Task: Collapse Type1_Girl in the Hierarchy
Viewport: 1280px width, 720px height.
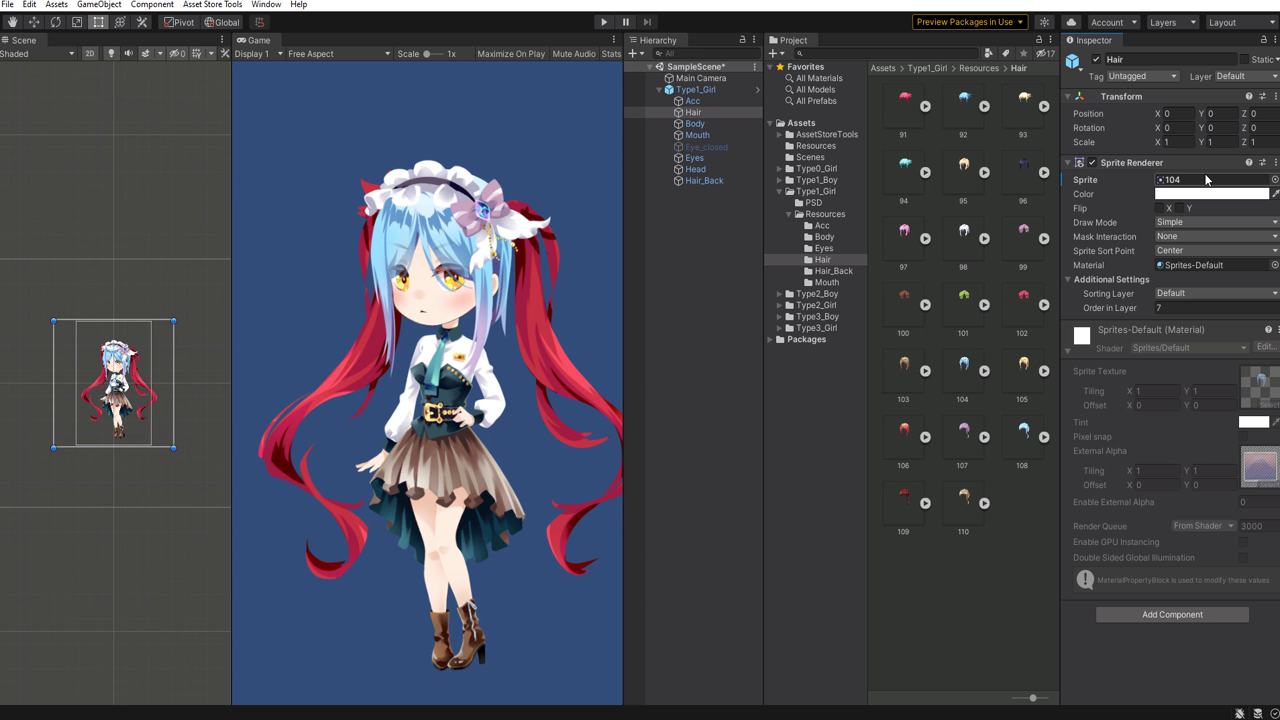Action: [x=661, y=90]
